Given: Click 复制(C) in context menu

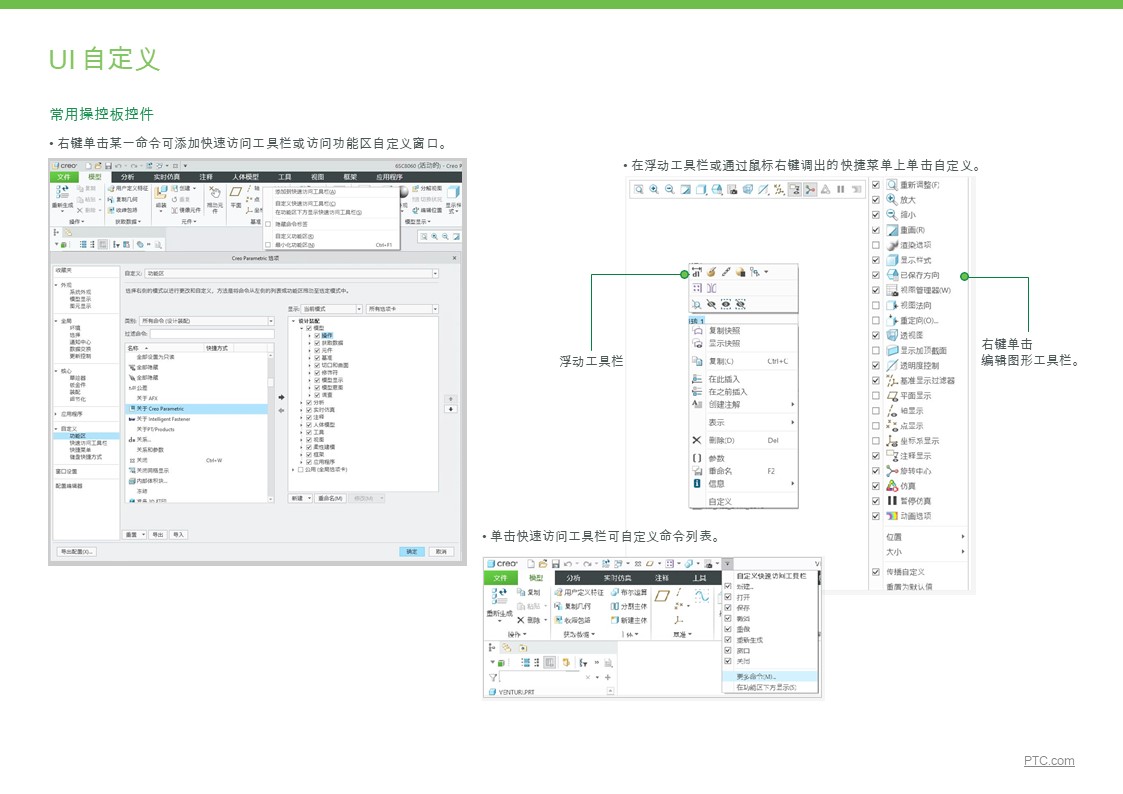Looking at the screenshot, I should [743, 362].
